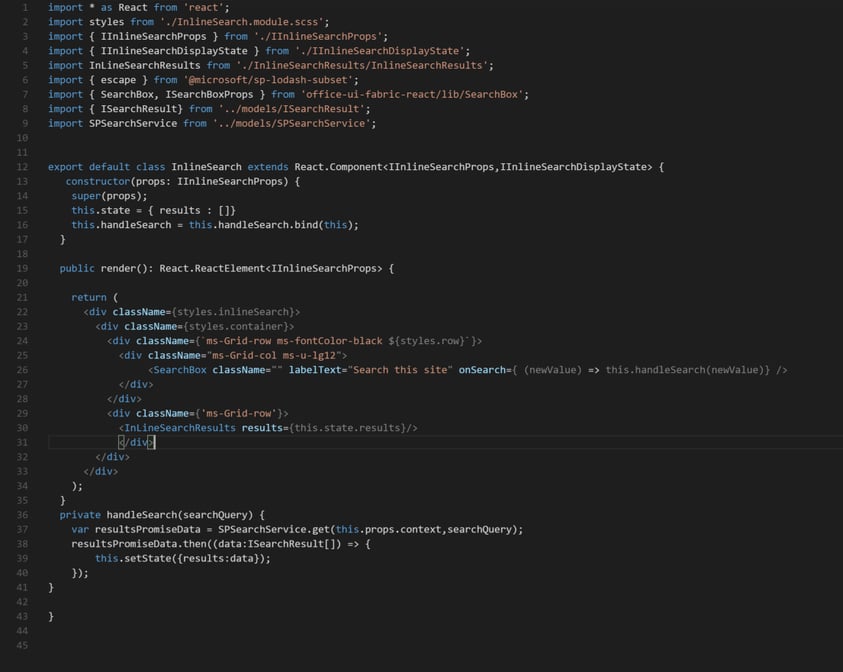Click handleSearch.bind on line 16
This screenshot has height=672, width=843.
266,225
